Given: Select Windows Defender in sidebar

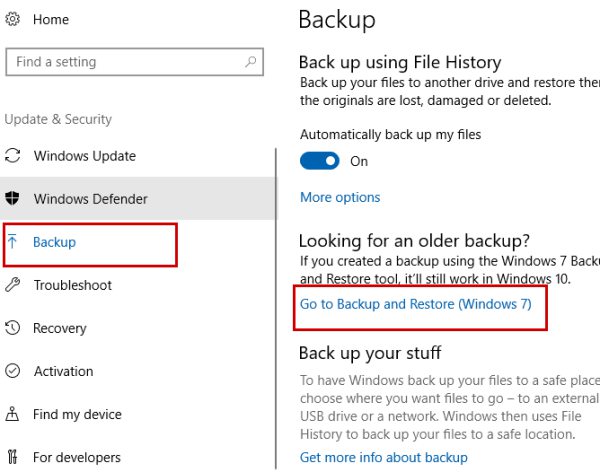Looking at the screenshot, I should click(138, 198).
